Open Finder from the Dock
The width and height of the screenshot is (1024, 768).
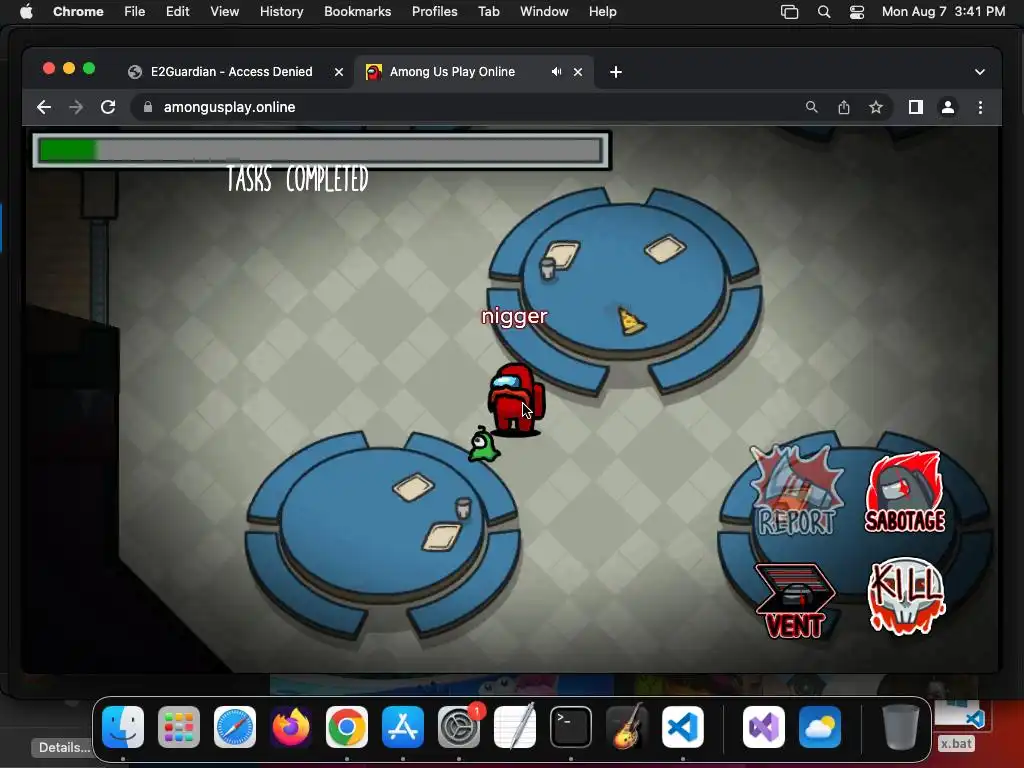click(123, 727)
